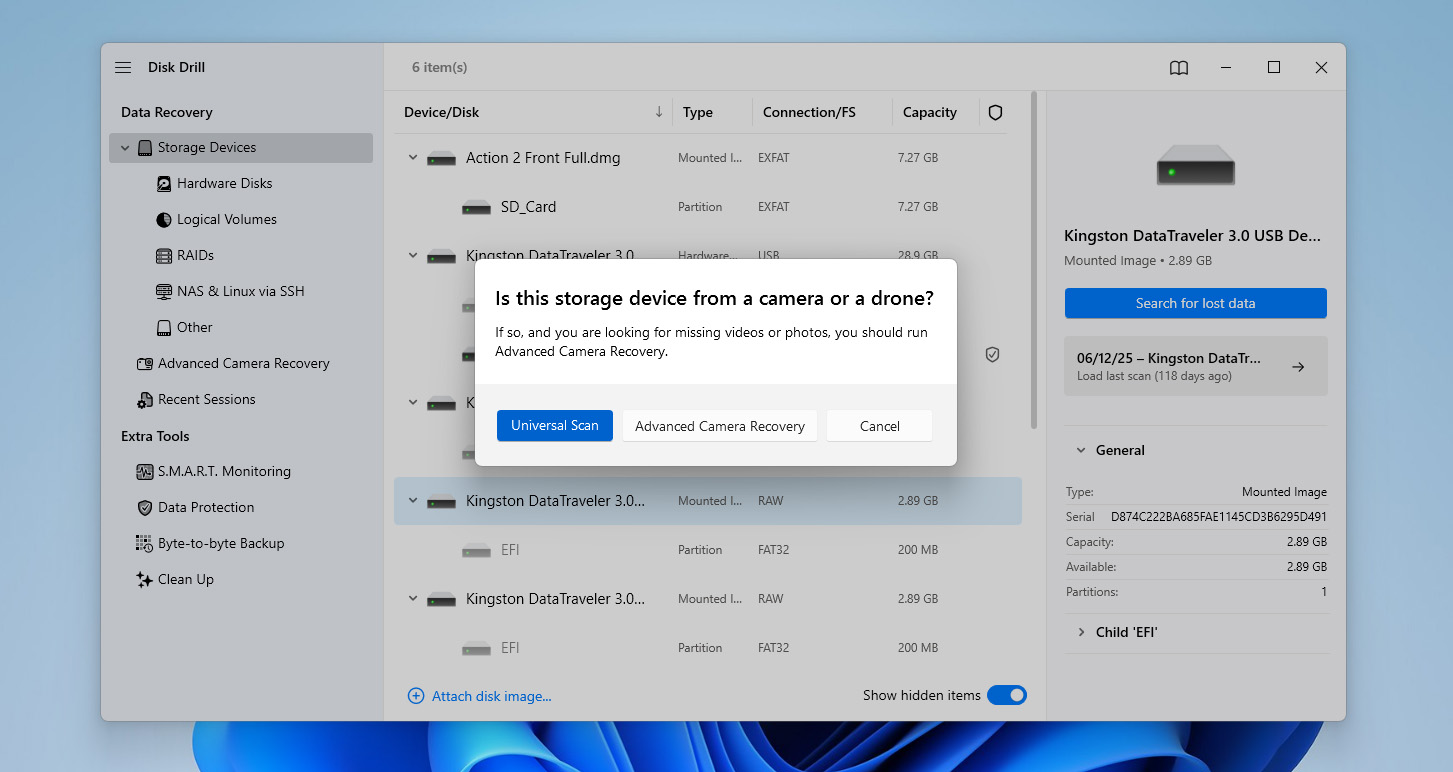Click the Universal Scan button
Image resolution: width=1453 pixels, height=772 pixels.
pyautogui.click(x=554, y=426)
